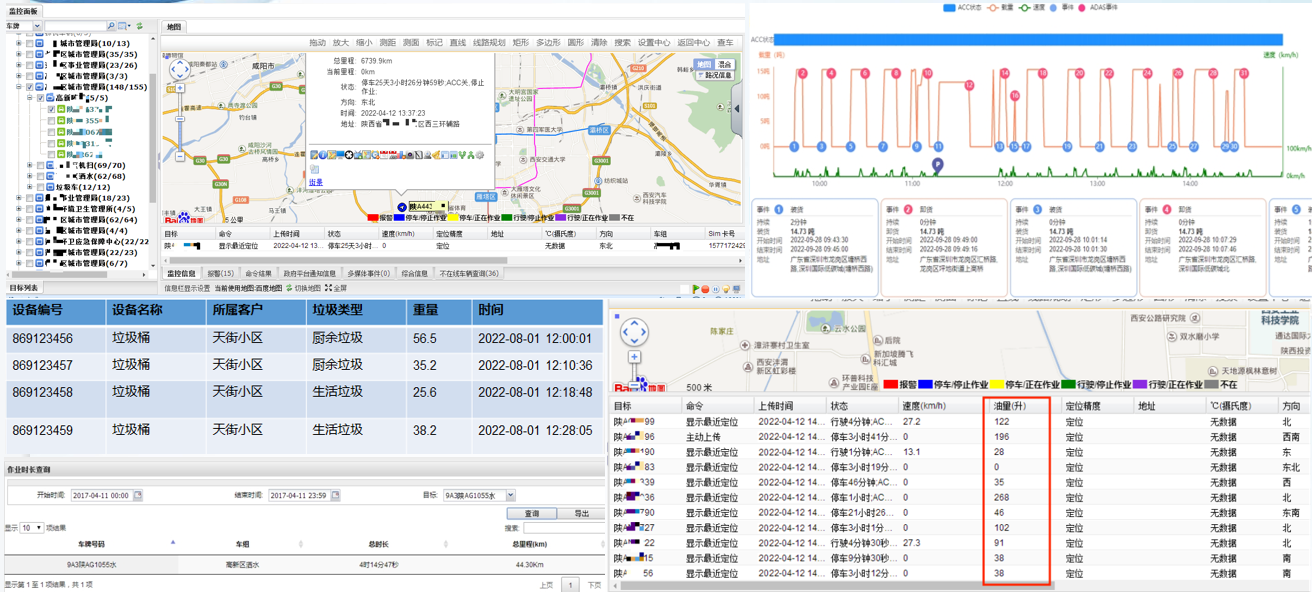This screenshot has height=592, width=1312.
Task: Click the 搜索 input field in results
Action: click(x=562, y=528)
